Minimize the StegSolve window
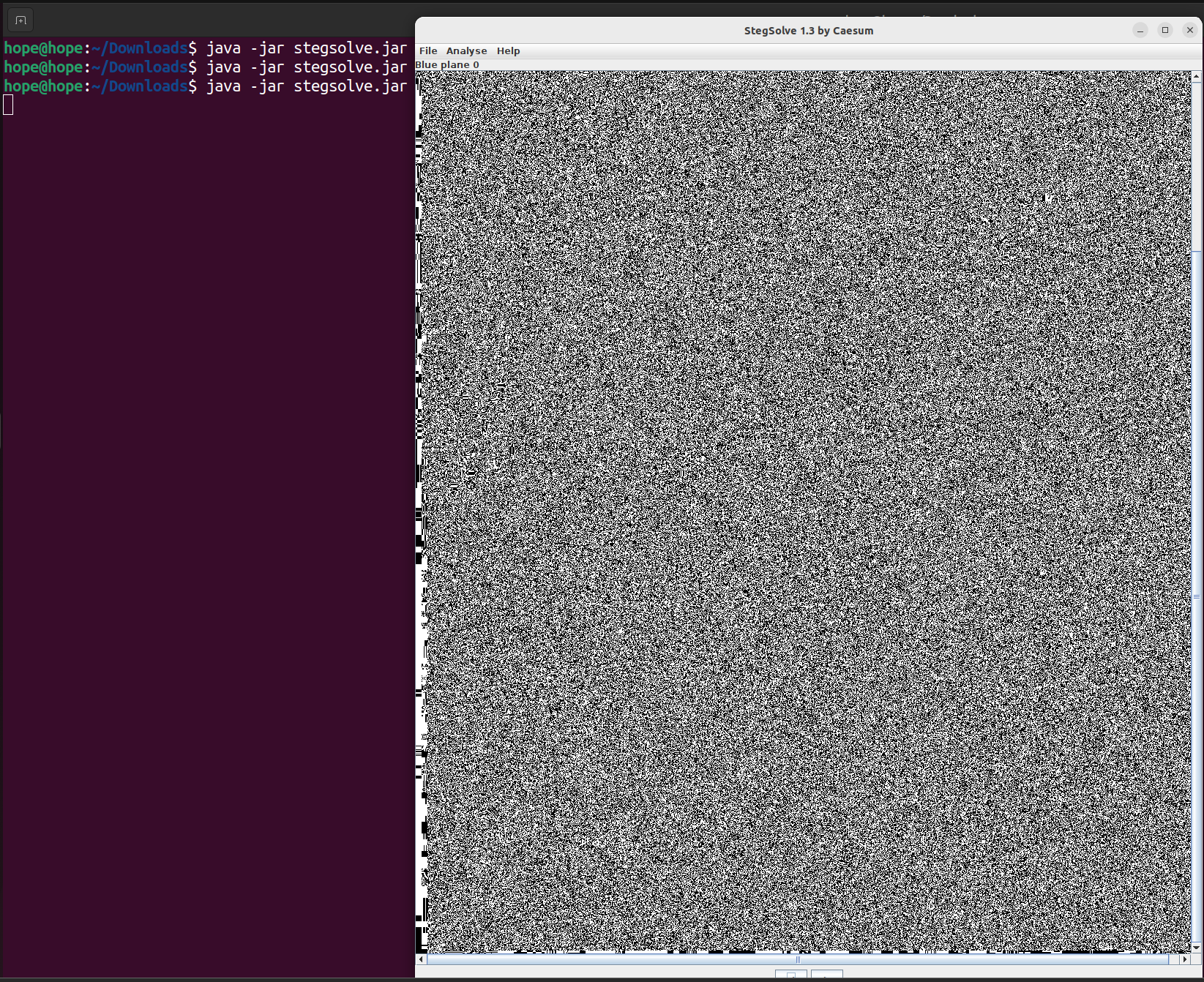 tap(1140, 30)
